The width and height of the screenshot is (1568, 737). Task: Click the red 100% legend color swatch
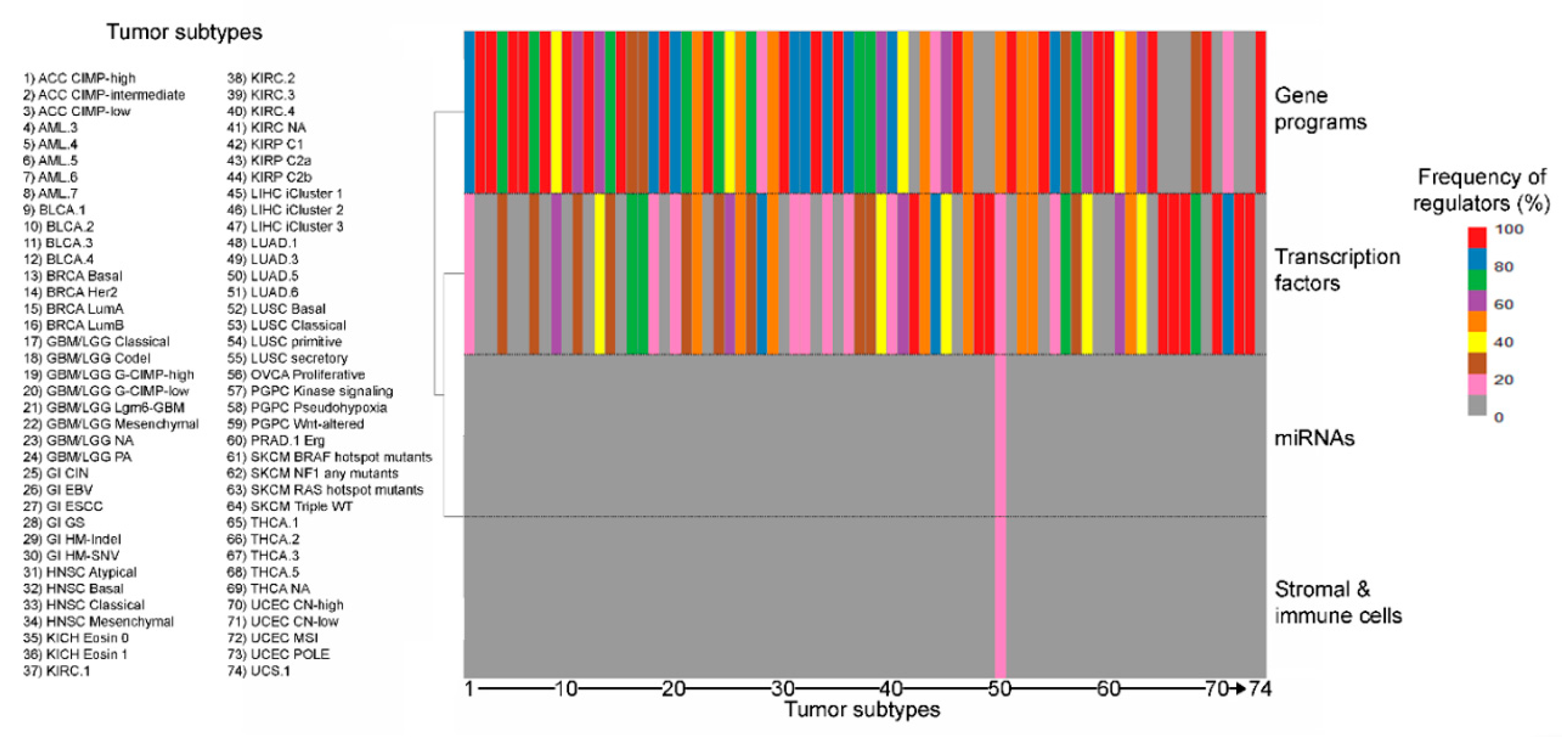click(1477, 238)
